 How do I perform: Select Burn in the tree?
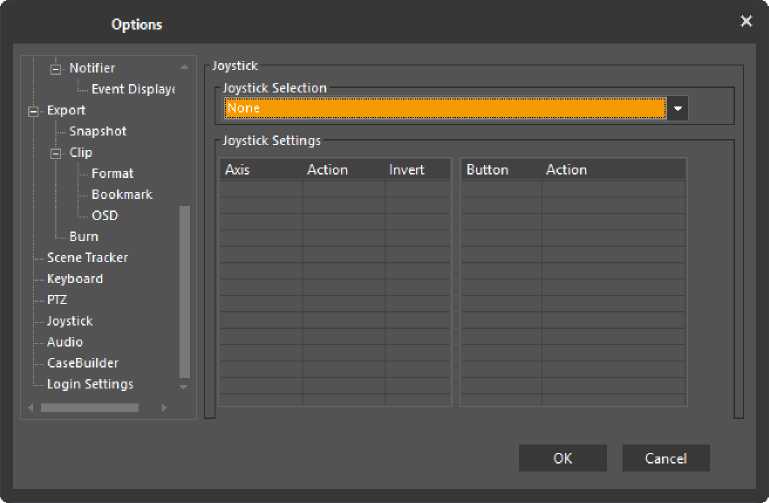[x=84, y=236]
